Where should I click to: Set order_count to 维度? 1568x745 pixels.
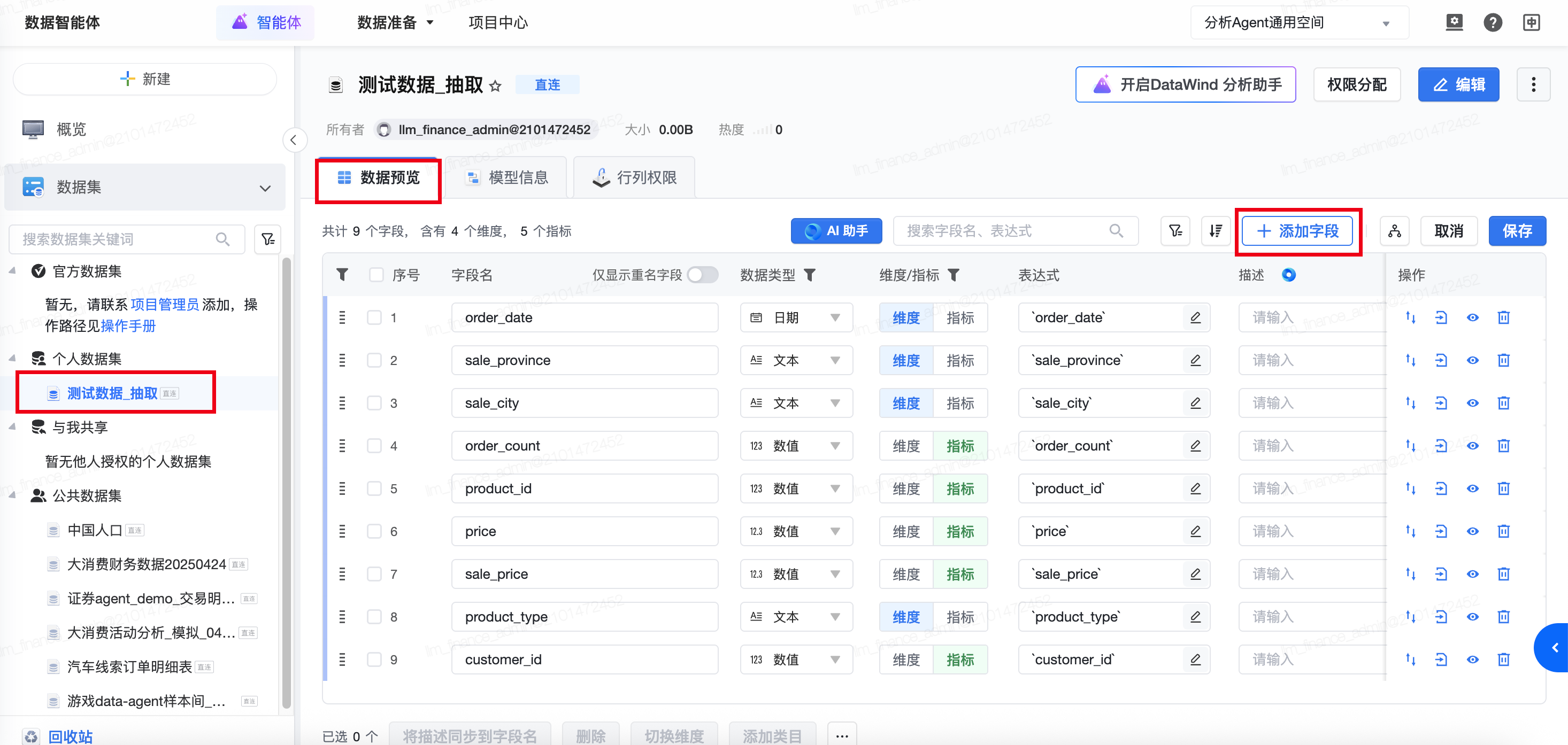(x=906, y=446)
